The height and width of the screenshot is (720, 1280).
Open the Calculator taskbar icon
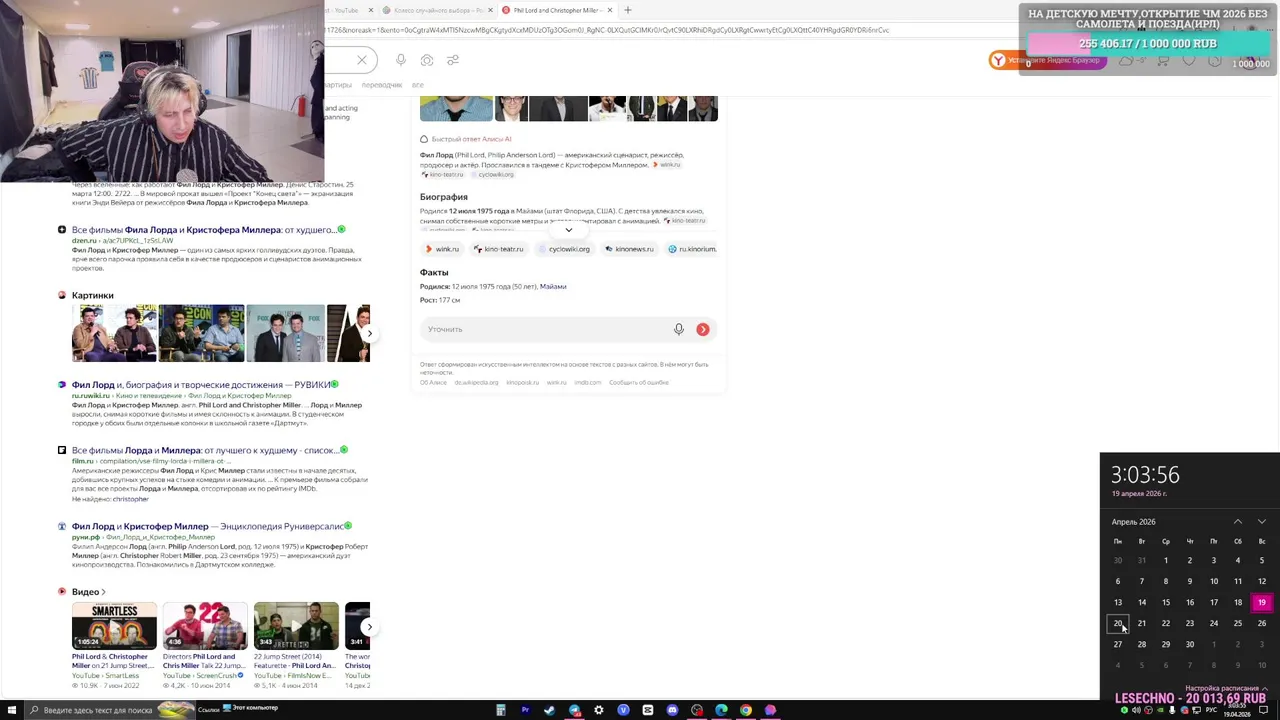501,710
